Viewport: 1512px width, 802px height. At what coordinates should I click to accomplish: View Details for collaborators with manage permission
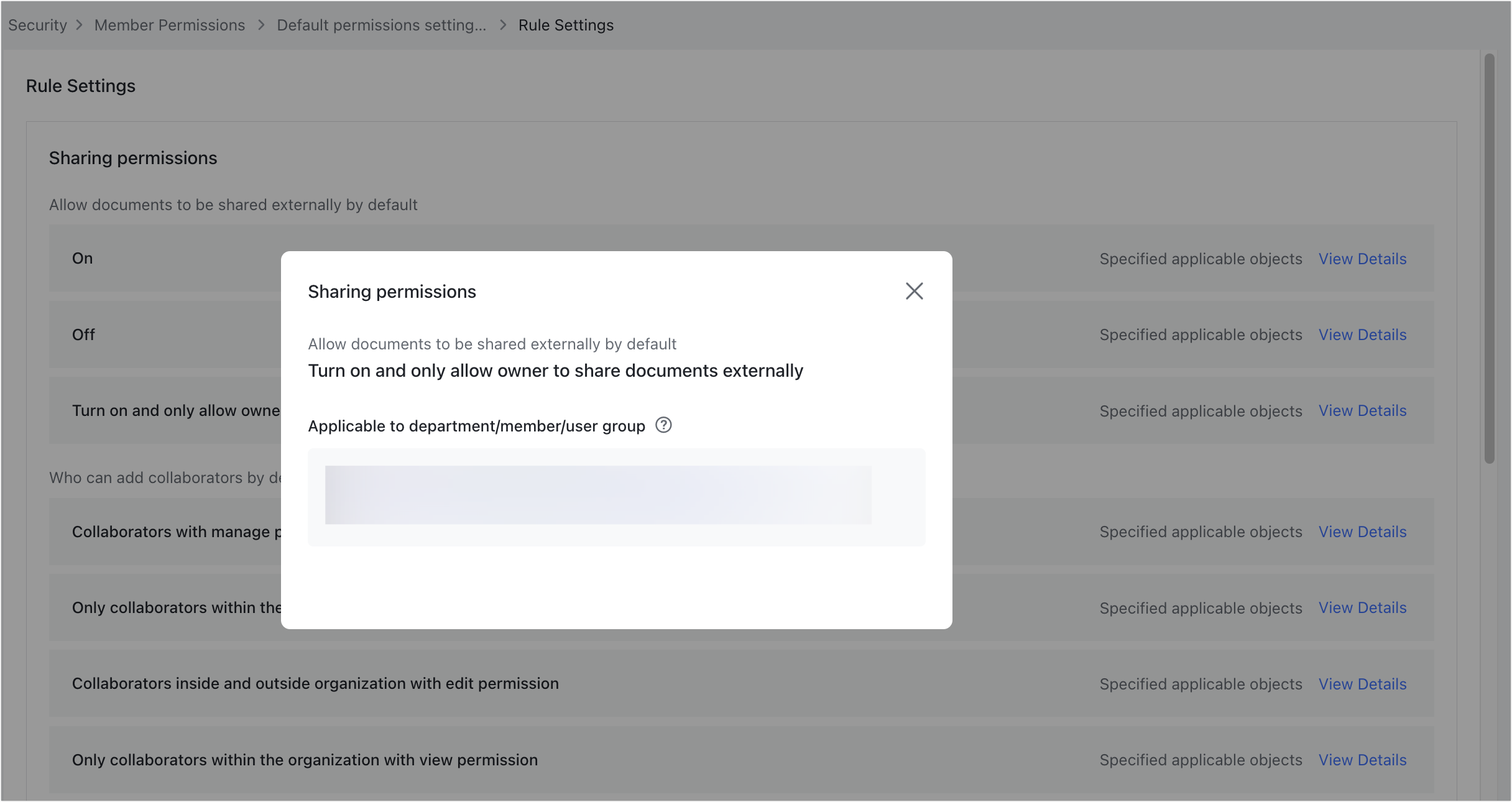coord(1362,532)
